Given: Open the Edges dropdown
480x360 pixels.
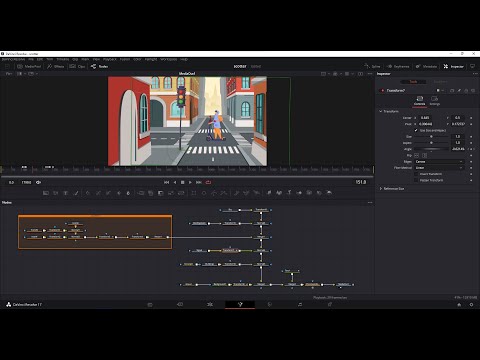Looking at the screenshot, I should [439, 162].
